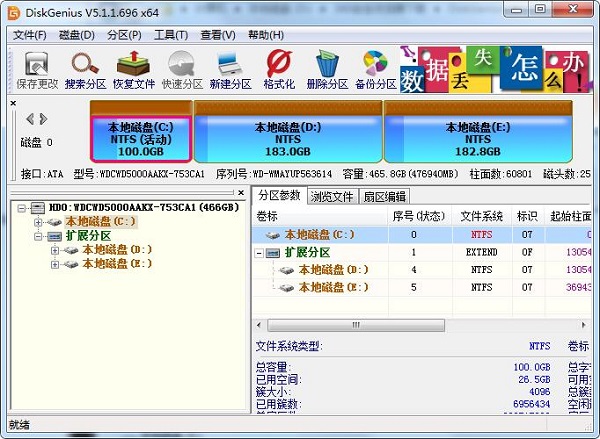Collapse 扩展分区 row in partition table
Screen dimensions: 600x439
point(259,253)
